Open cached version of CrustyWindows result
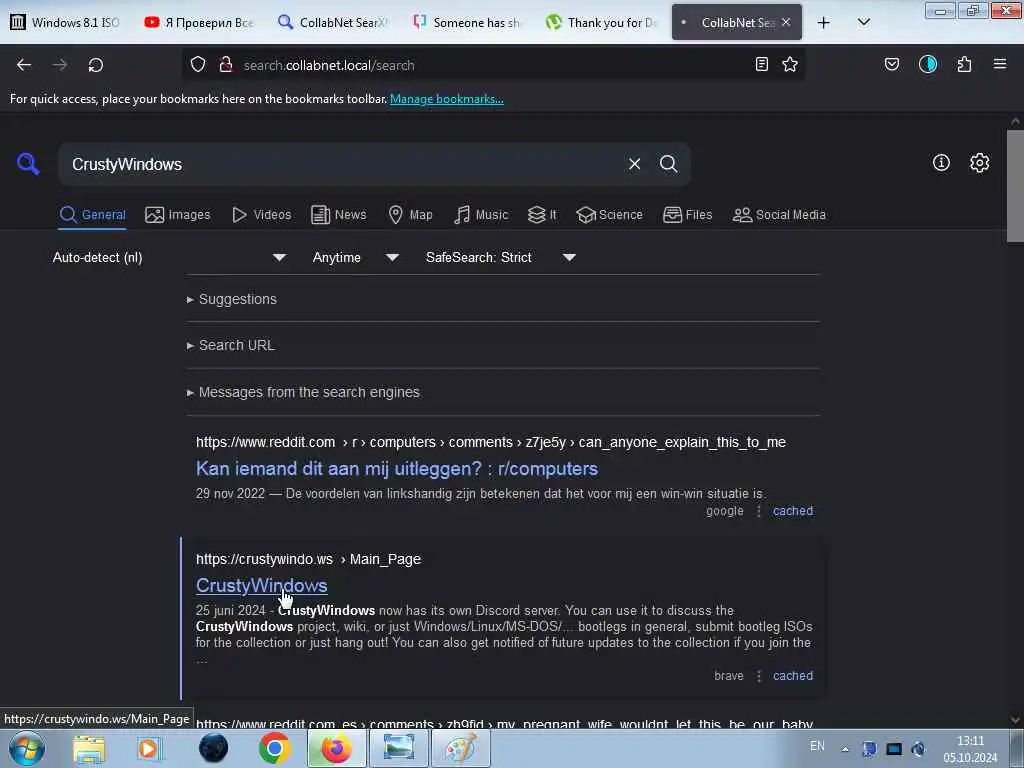This screenshot has height=768, width=1024. (793, 675)
